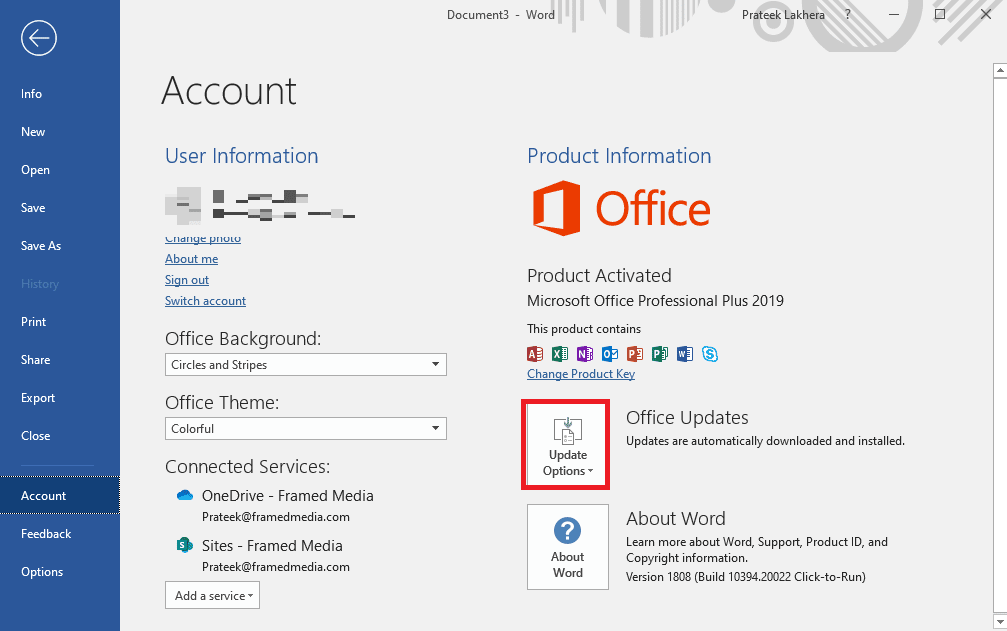
Task: Click the Prateek Lakhera account name
Action: pos(783,14)
